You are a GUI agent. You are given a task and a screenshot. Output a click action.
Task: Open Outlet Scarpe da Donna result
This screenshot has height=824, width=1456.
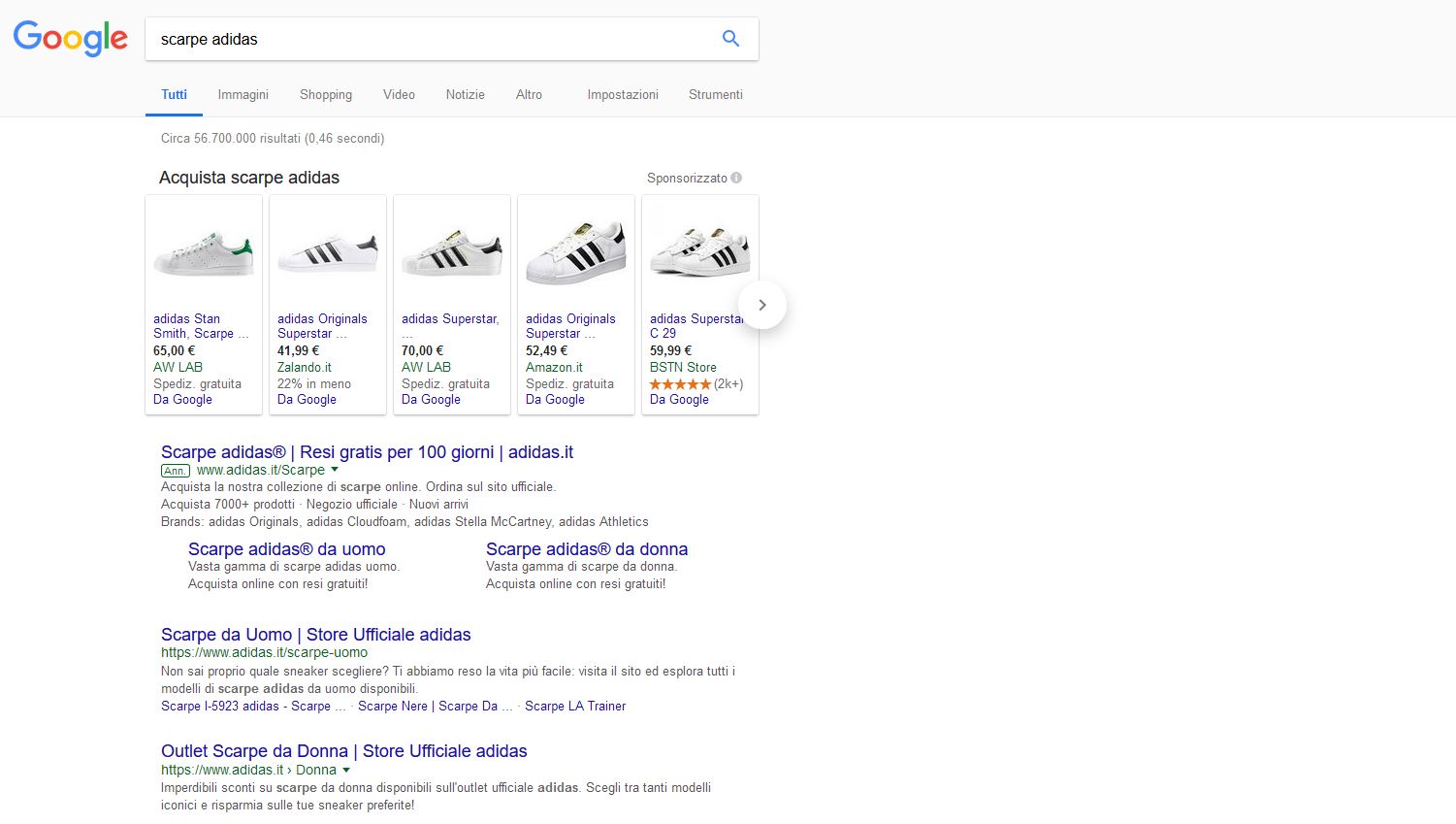click(x=344, y=751)
